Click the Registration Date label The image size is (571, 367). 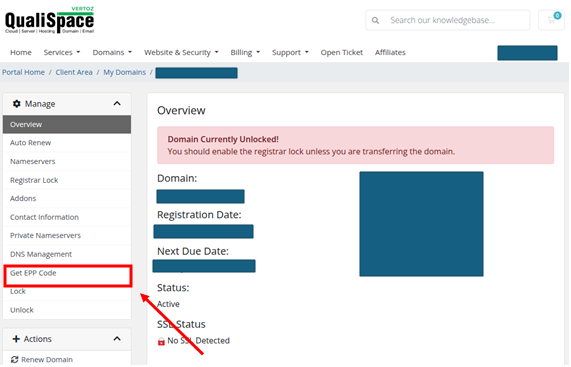pyautogui.click(x=199, y=215)
